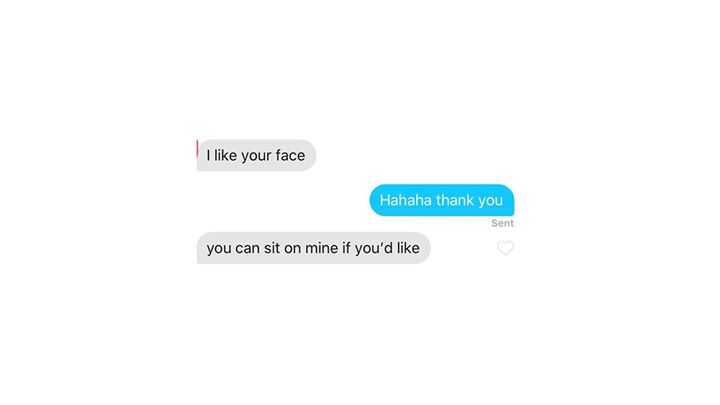The image size is (720, 405).
Task: Tap the heart outline beside the gray bubble
Action: tap(505, 248)
